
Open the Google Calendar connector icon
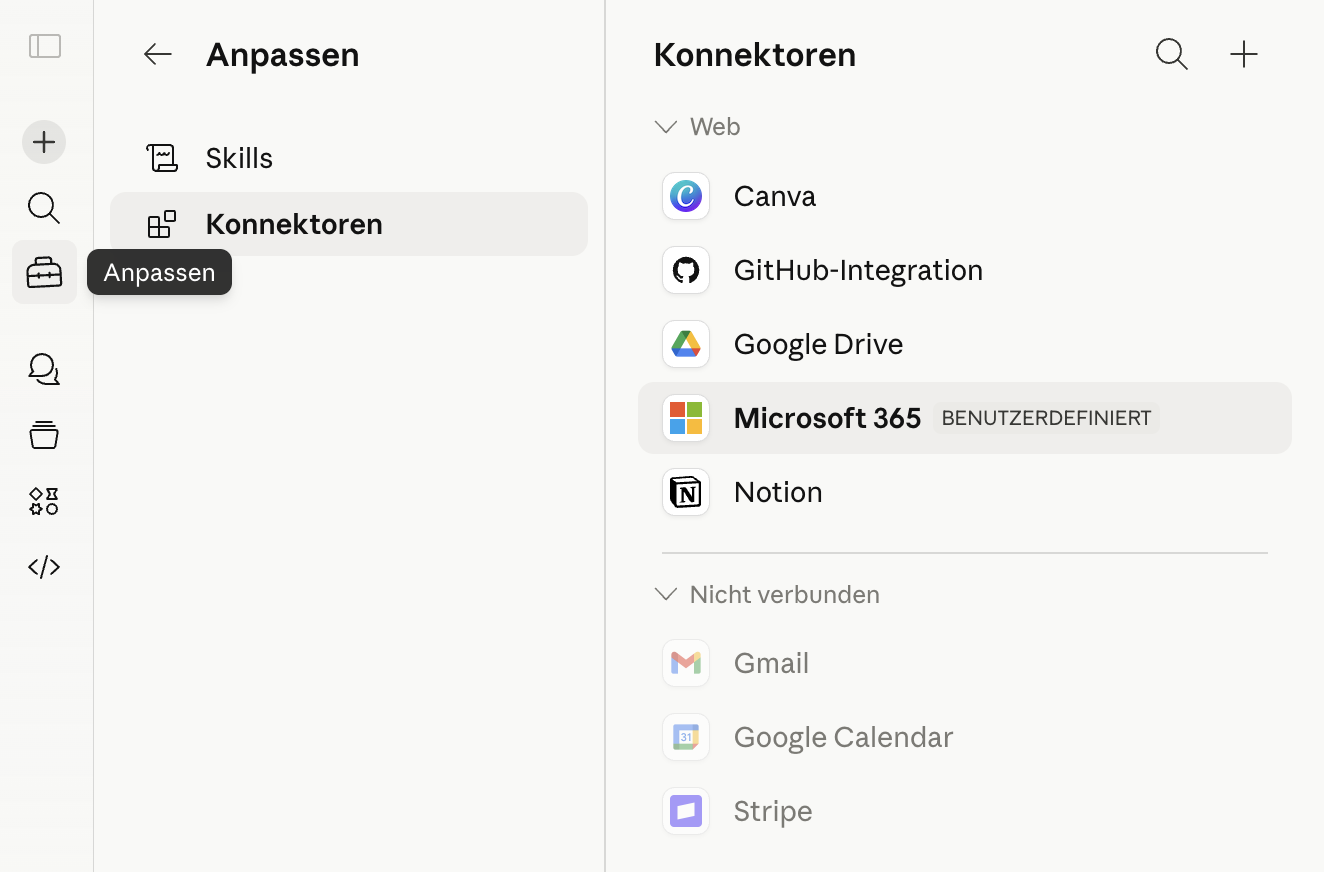click(686, 737)
